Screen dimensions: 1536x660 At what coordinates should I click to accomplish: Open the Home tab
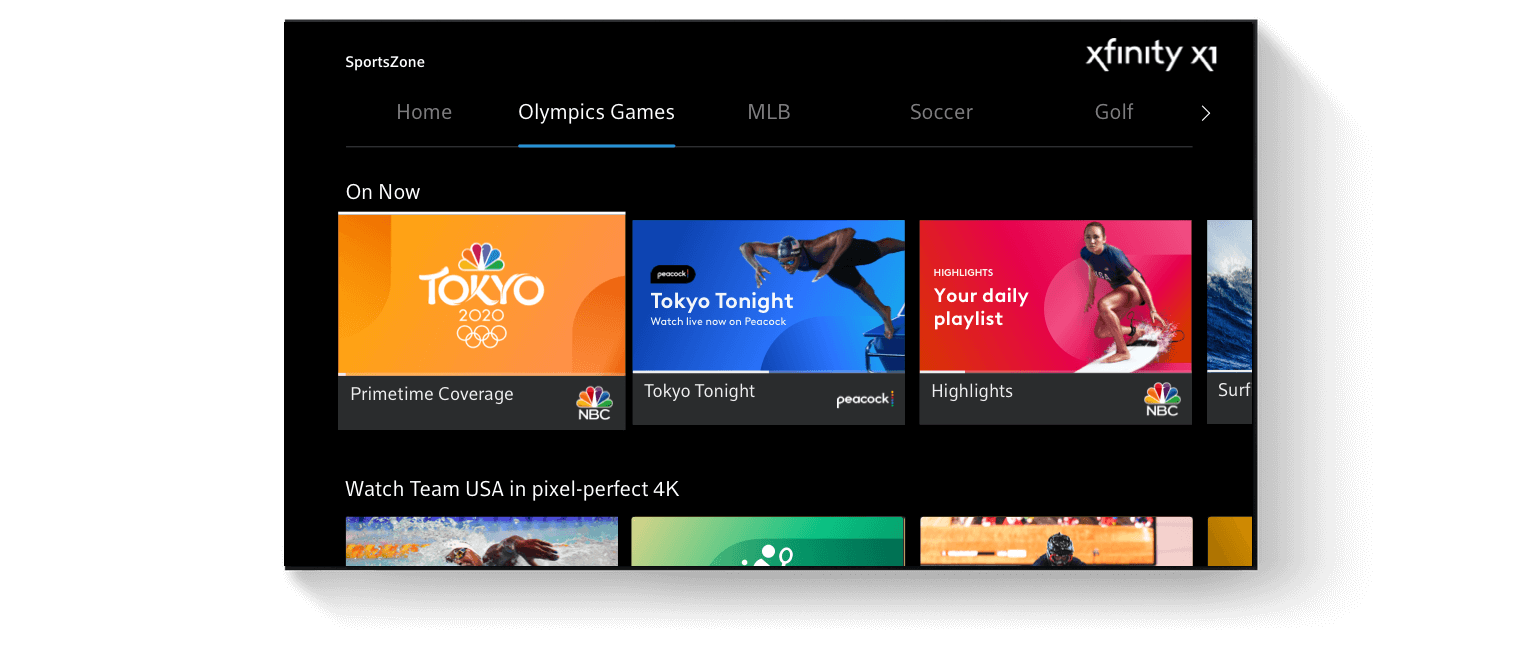click(x=424, y=112)
